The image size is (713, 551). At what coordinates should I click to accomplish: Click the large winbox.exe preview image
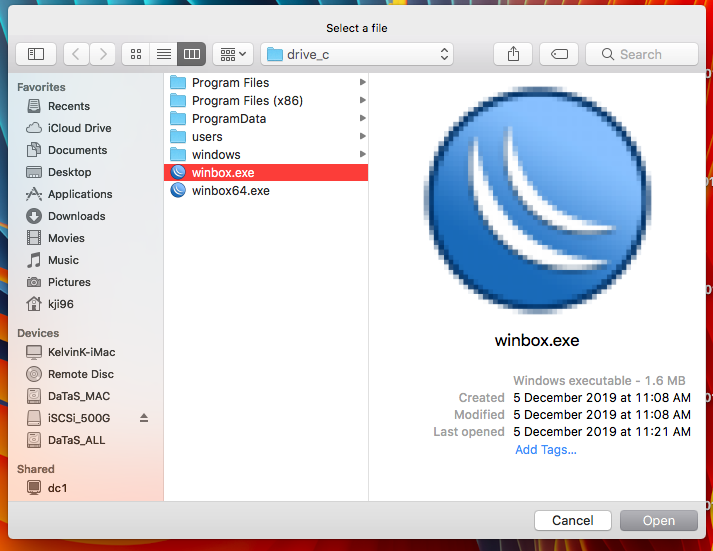click(x=537, y=200)
